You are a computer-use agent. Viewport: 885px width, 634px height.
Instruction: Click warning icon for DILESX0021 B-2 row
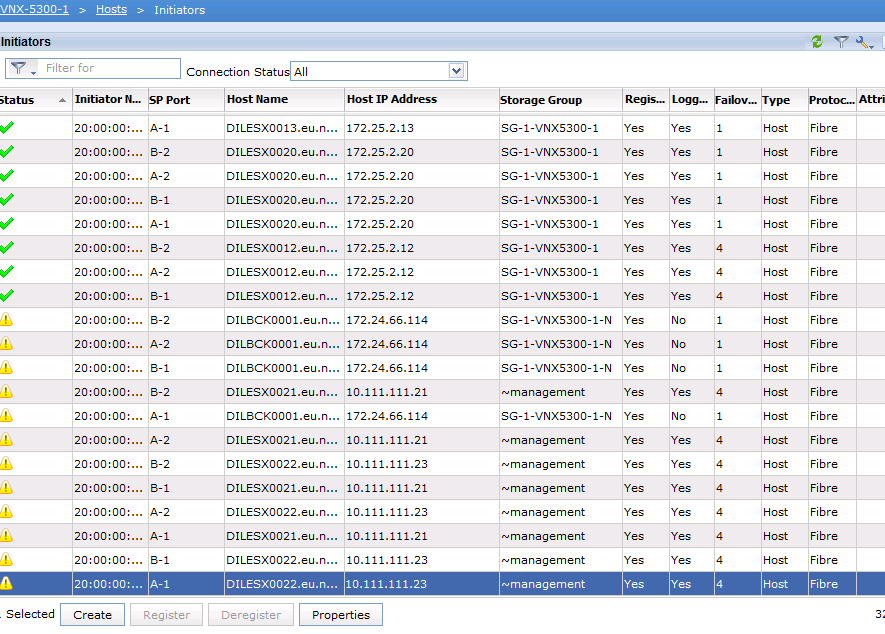(x=6, y=391)
